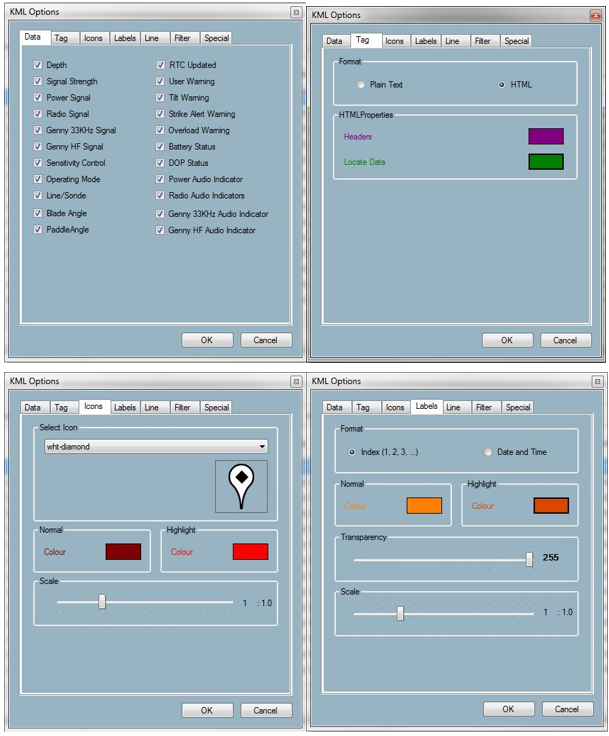Click Cancel in Labels tab window
609x736 pixels.
coord(567,709)
